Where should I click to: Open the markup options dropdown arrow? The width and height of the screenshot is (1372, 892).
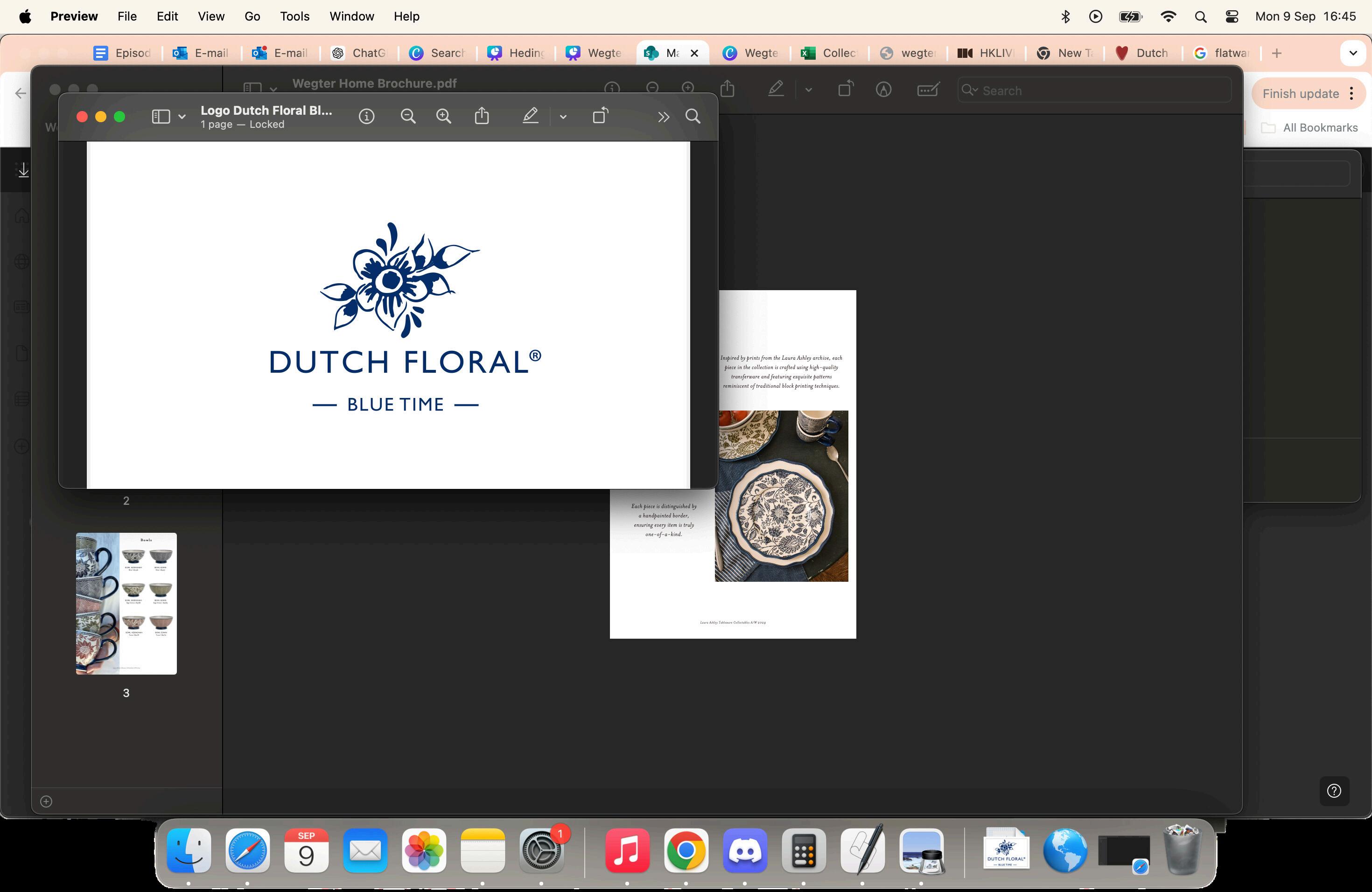point(563,118)
